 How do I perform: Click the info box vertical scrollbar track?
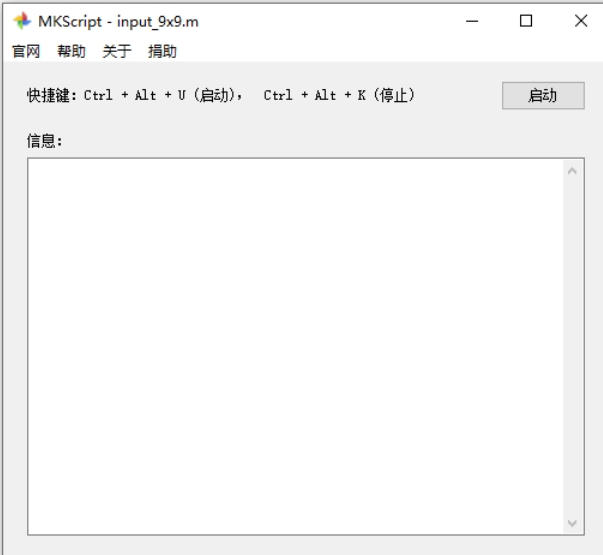(572, 345)
